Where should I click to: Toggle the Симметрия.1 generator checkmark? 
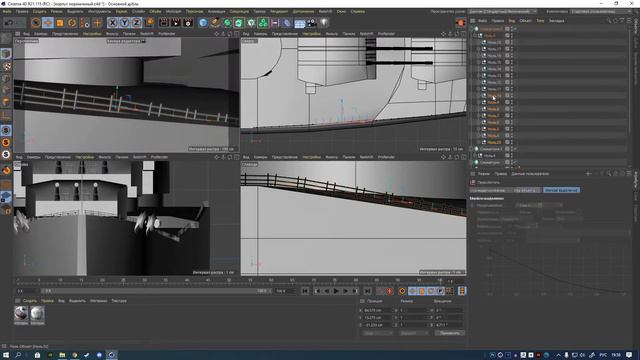[x=515, y=149]
